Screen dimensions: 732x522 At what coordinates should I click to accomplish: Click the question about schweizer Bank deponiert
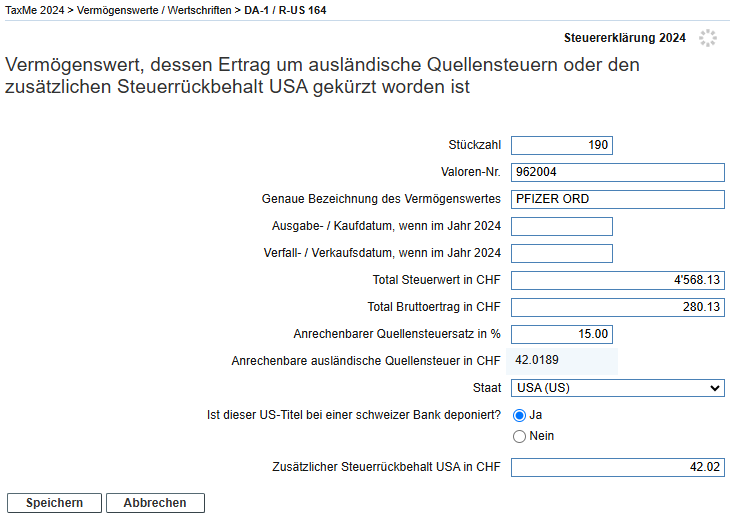pos(354,415)
